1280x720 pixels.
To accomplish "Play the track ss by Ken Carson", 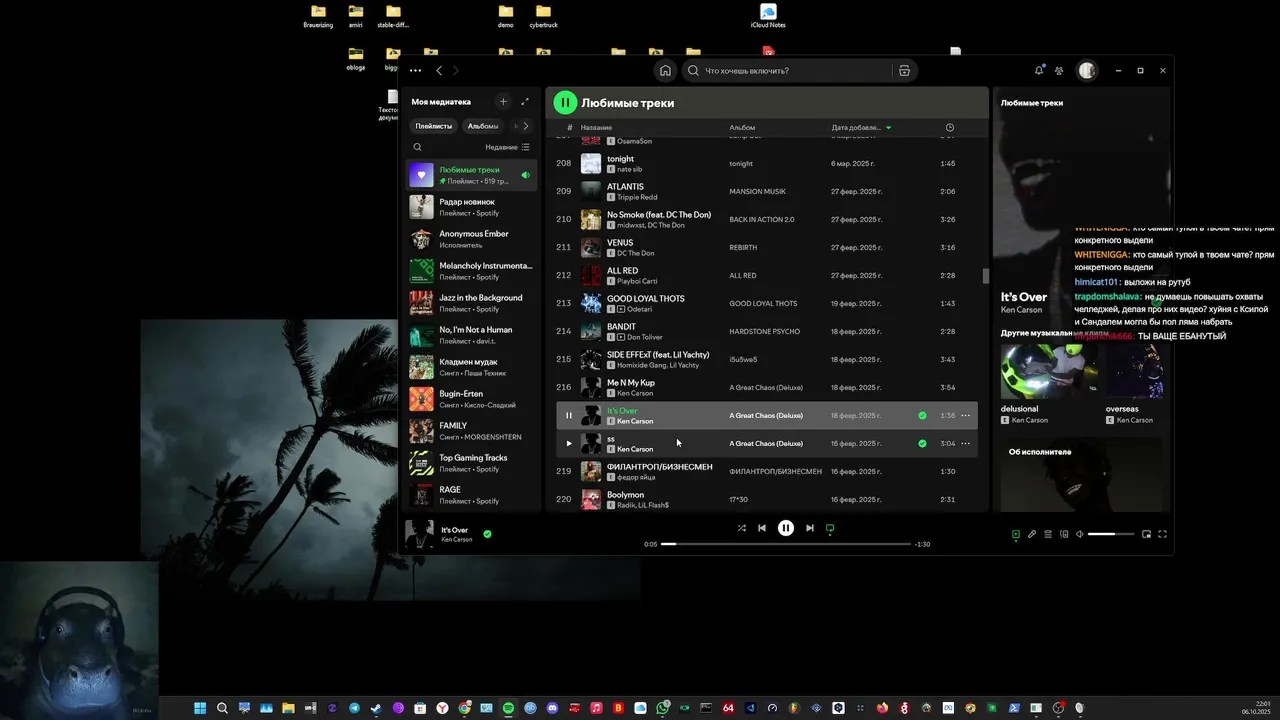I will (569, 443).
